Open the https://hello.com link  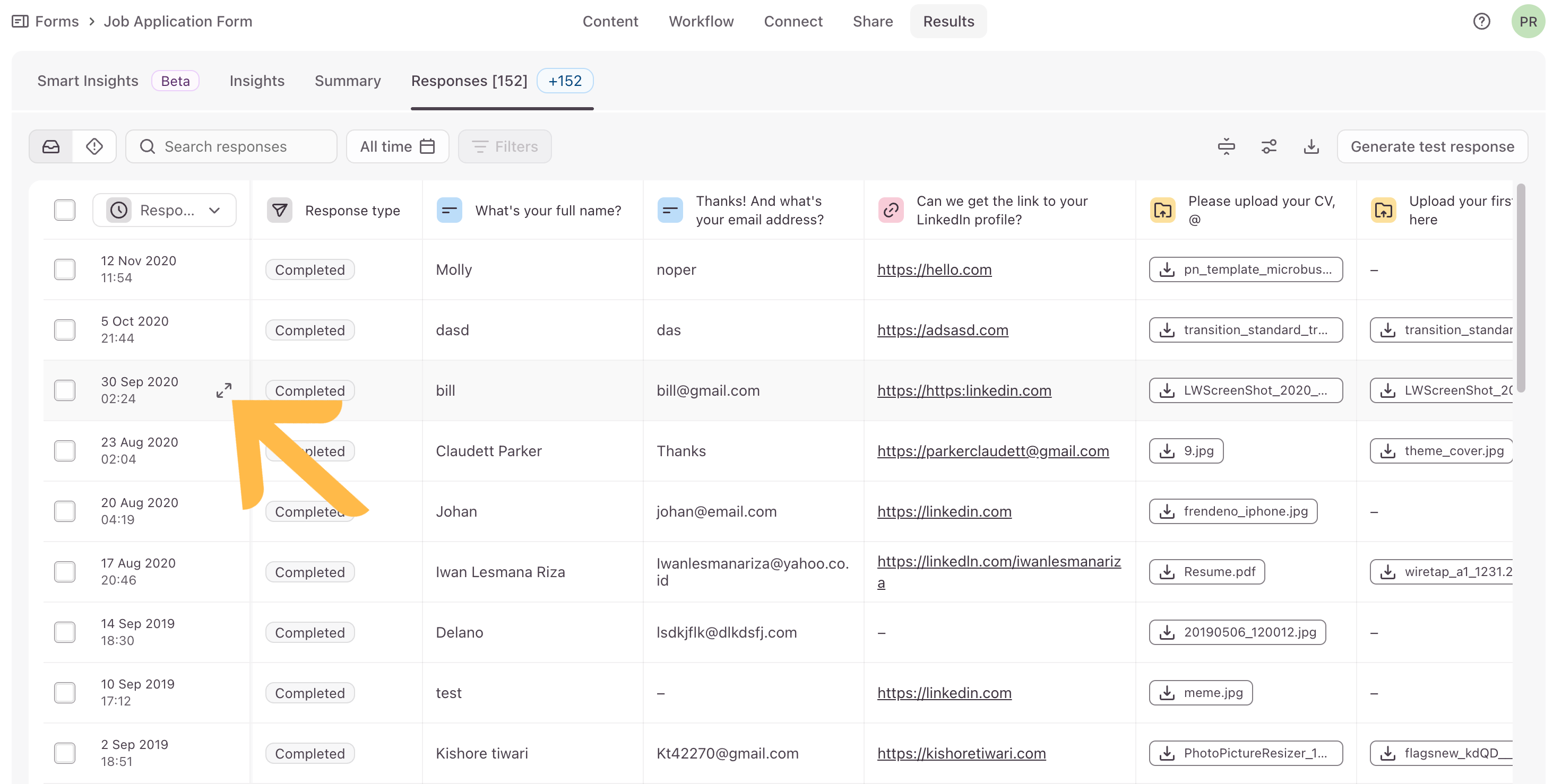pos(934,269)
